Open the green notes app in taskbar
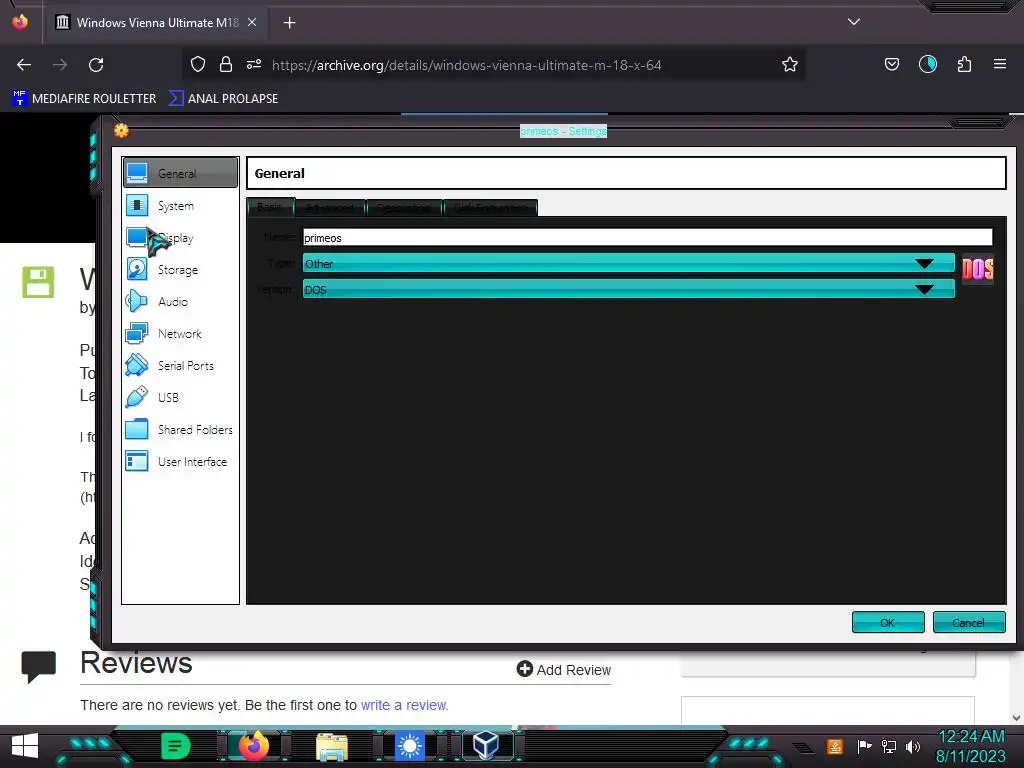 tap(175, 746)
